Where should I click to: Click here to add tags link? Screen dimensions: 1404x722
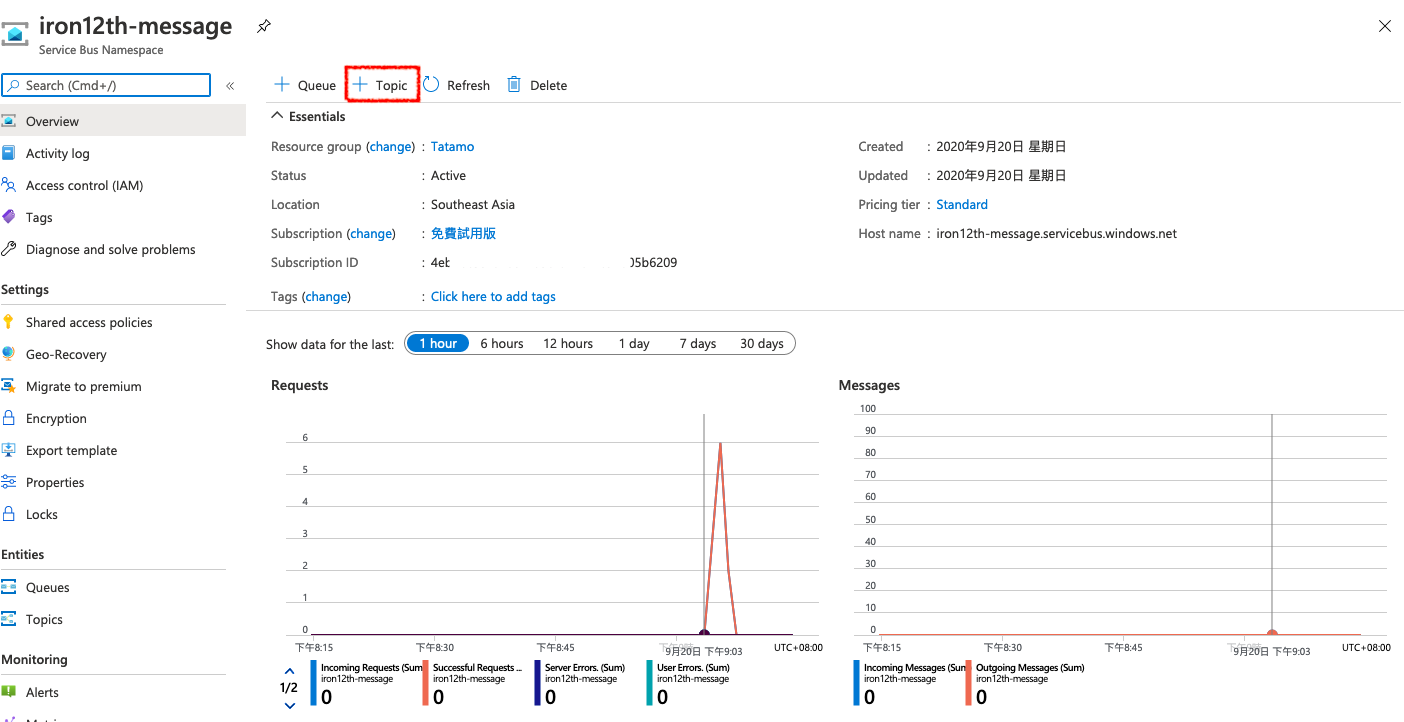pyautogui.click(x=493, y=296)
